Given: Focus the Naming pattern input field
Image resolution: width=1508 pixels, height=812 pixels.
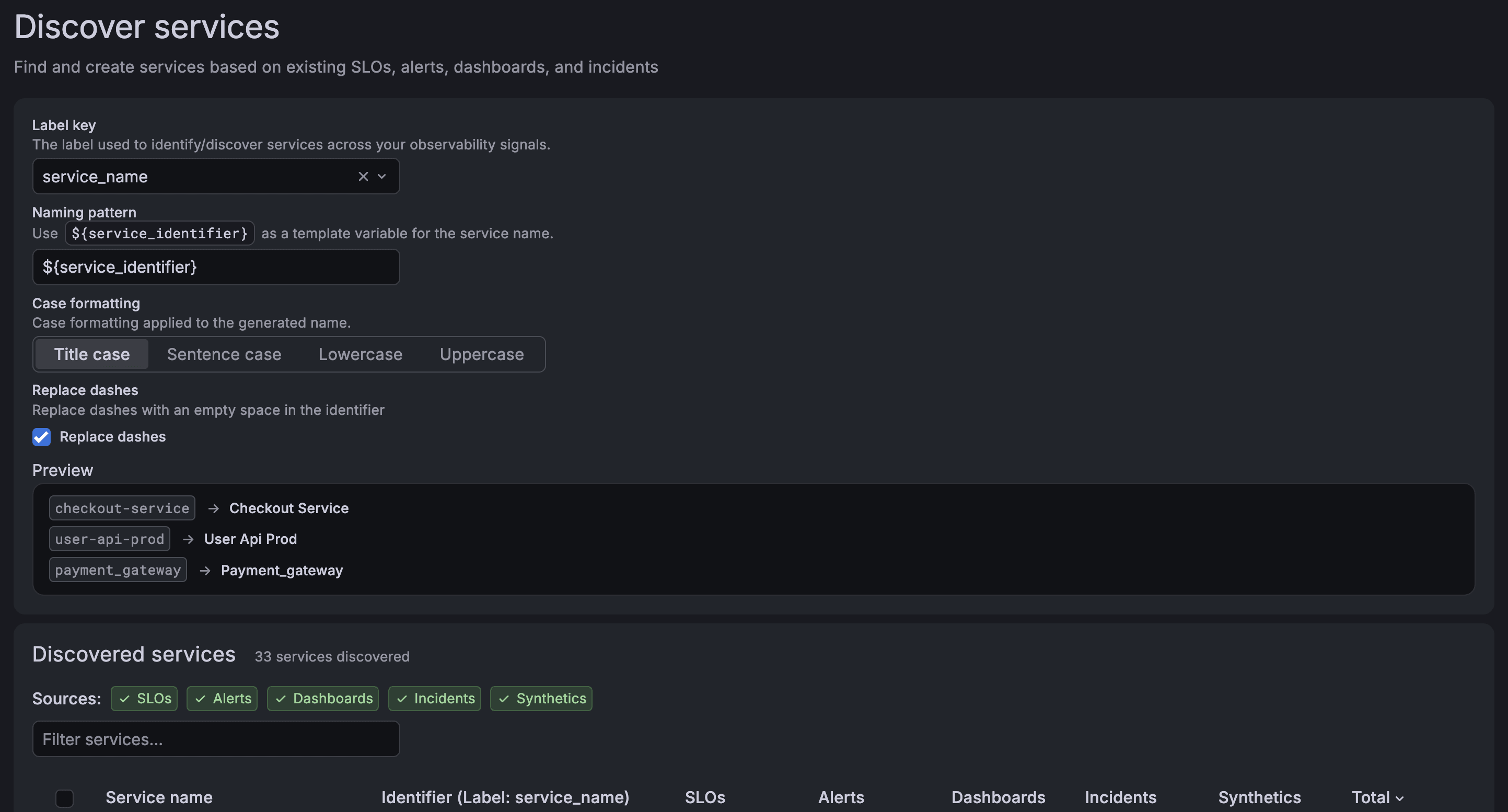Looking at the screenshot, I should point(216,267).
